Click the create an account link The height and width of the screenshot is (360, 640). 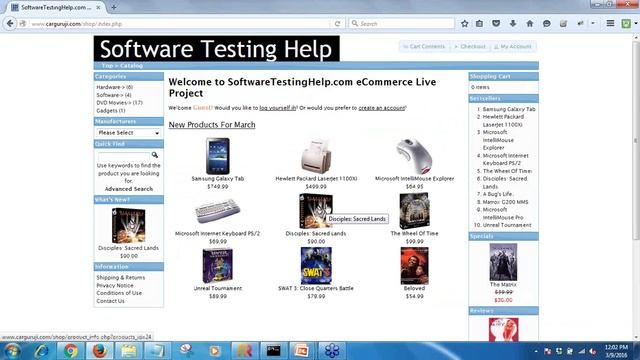pyautogui.click(x=382, y=108)
